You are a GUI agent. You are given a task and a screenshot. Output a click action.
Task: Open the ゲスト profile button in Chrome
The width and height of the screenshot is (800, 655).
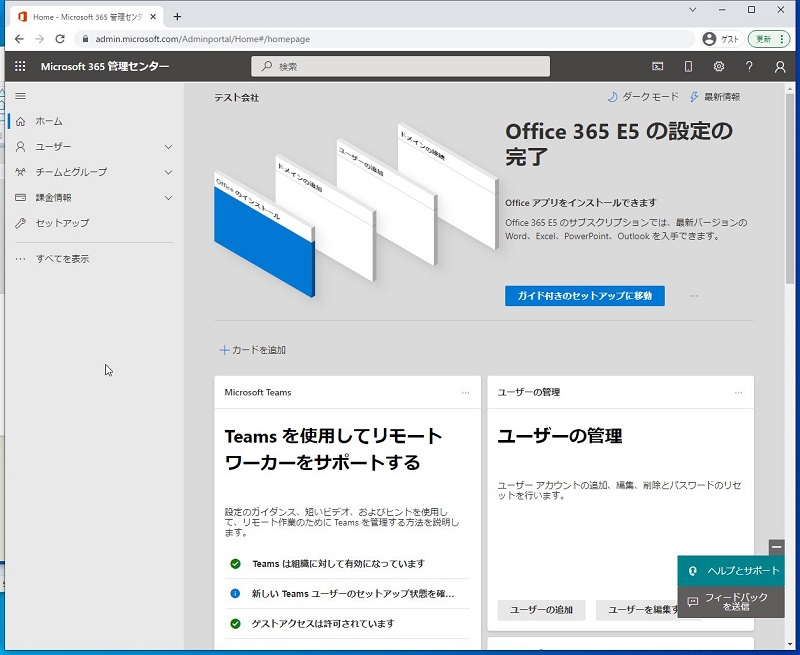click(721, 39)
